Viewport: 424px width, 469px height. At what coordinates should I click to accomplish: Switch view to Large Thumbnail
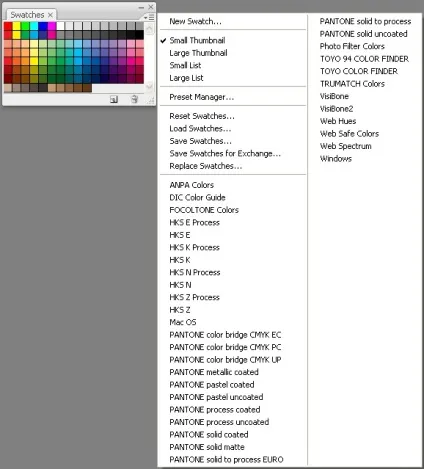[x=198, y=53]
